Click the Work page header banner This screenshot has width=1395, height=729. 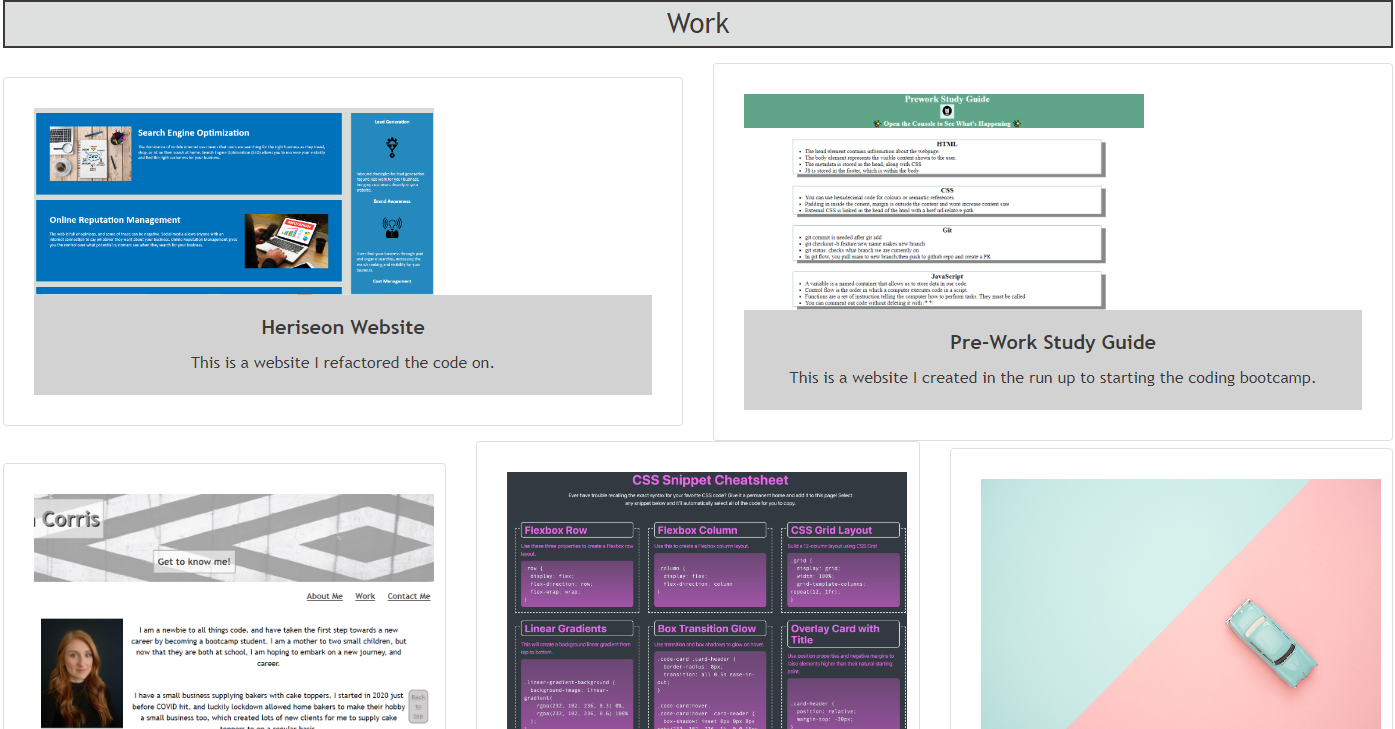(697, 23)
